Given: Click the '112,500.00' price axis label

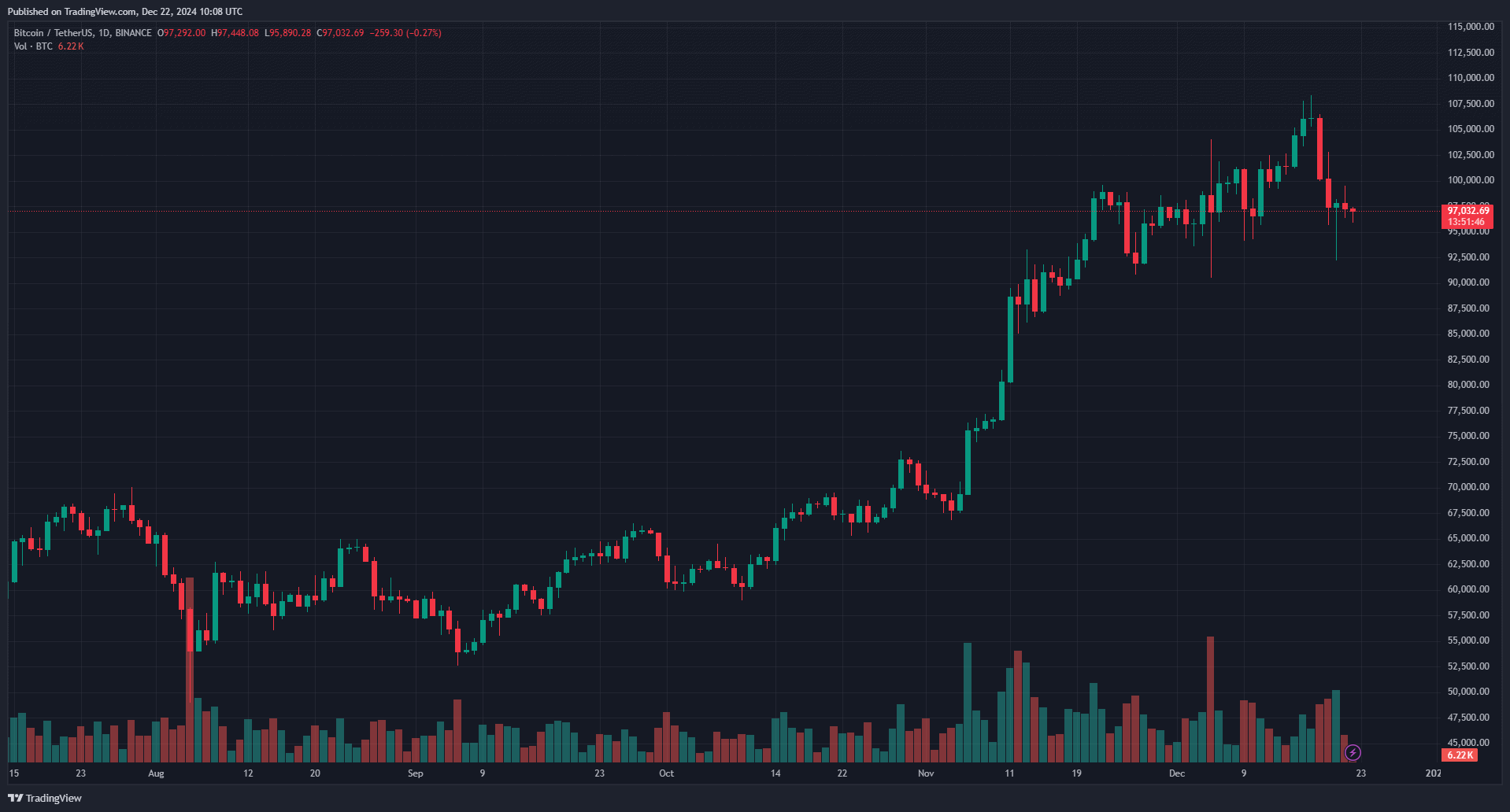Looking at the screenshot, I should tap(1471, 53).
